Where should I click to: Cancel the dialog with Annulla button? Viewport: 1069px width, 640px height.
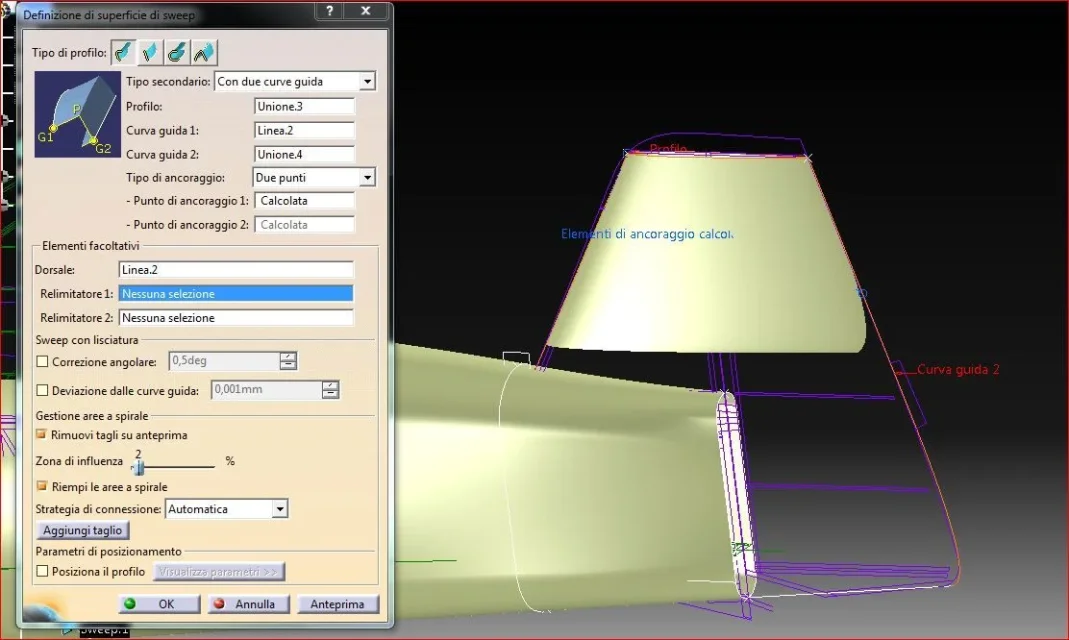(x=248, y=604)
